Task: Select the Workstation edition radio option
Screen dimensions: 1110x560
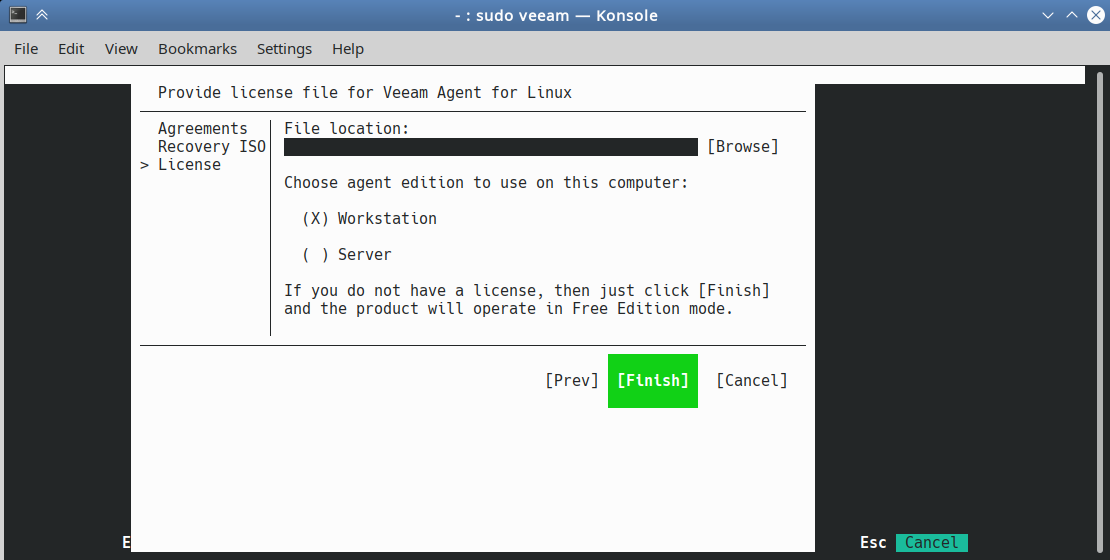Action: tap(370, 219)
